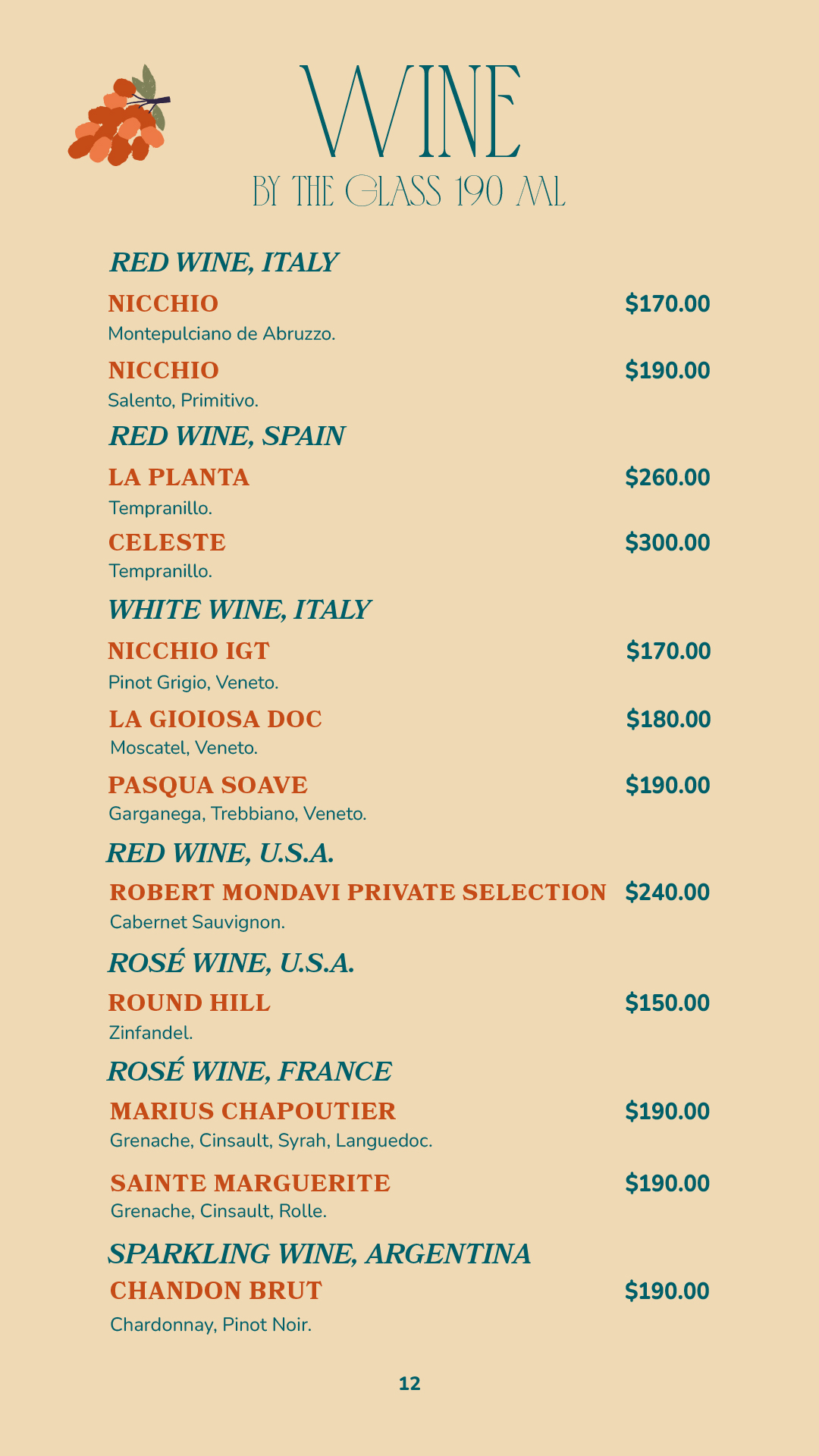Click the orange grape cluster illustration

click(x=119, y=116)
